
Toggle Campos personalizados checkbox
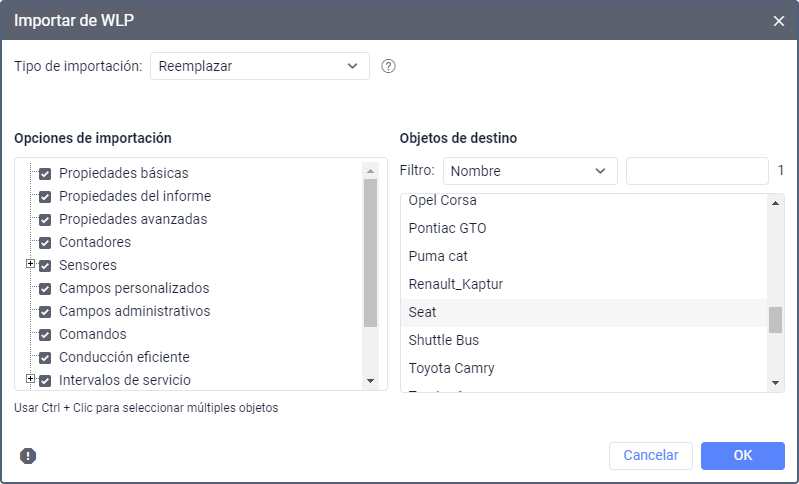click(45, 288)
